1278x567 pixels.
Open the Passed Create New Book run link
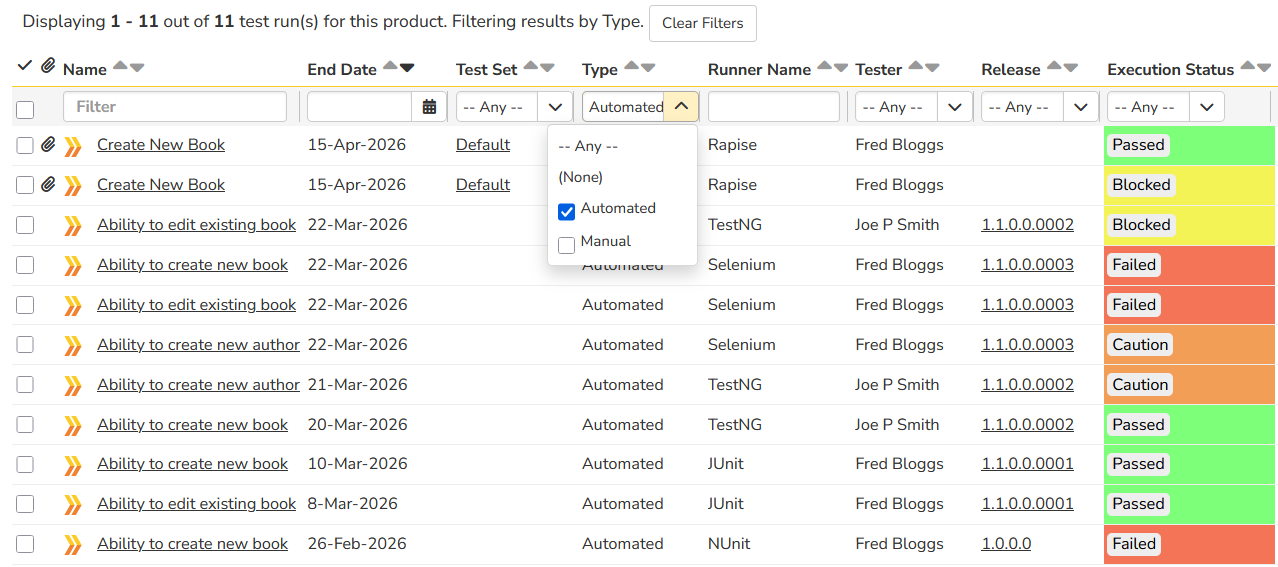pyautogui.click(x=161, y=145)
